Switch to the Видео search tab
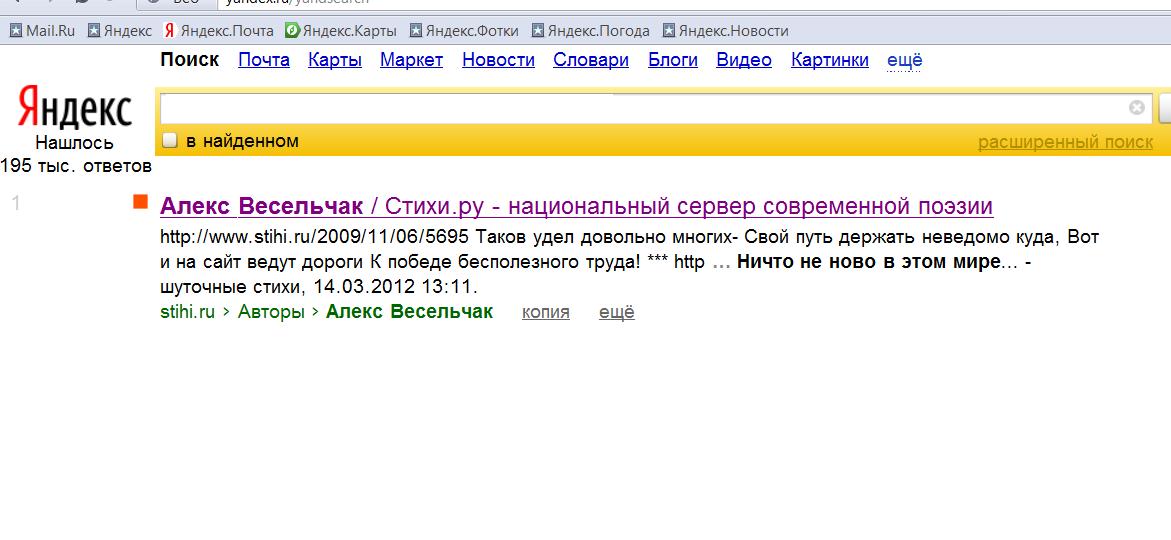This screenshot has width=1171, height=540. pos(743,60)
